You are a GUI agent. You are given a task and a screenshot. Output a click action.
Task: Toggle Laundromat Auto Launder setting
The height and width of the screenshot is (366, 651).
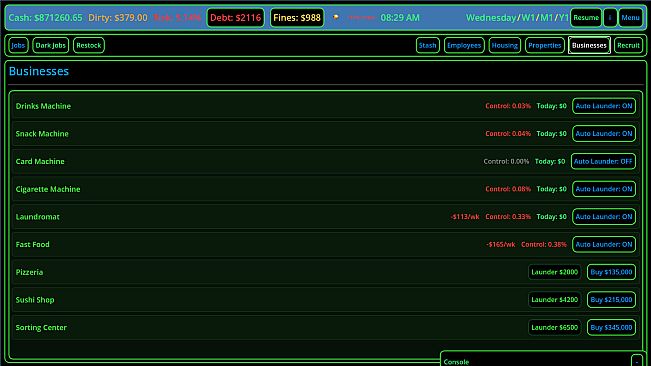point(604,217)
